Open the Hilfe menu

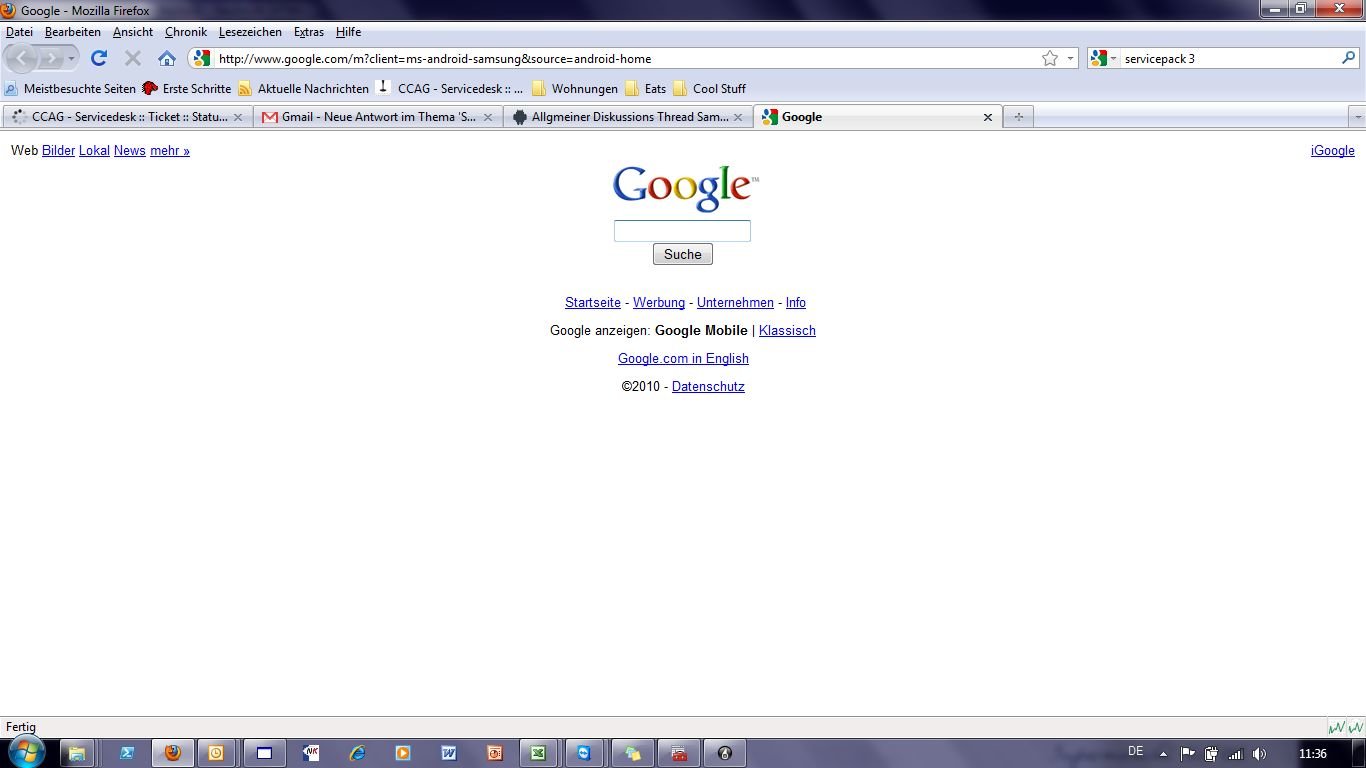(x=348, y=32)
